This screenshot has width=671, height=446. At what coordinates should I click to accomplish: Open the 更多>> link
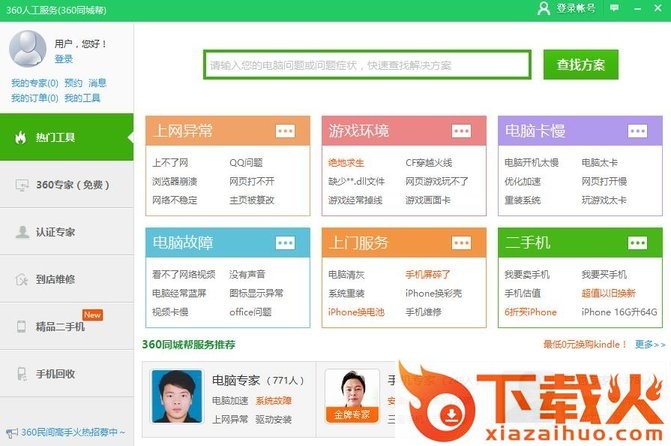click(650, 345)
